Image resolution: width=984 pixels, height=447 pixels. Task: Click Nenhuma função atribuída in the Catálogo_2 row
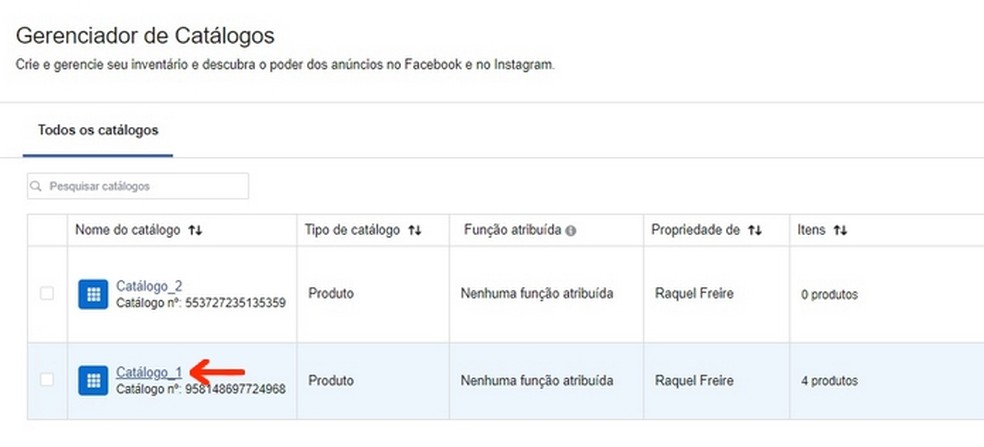point(537,294)
